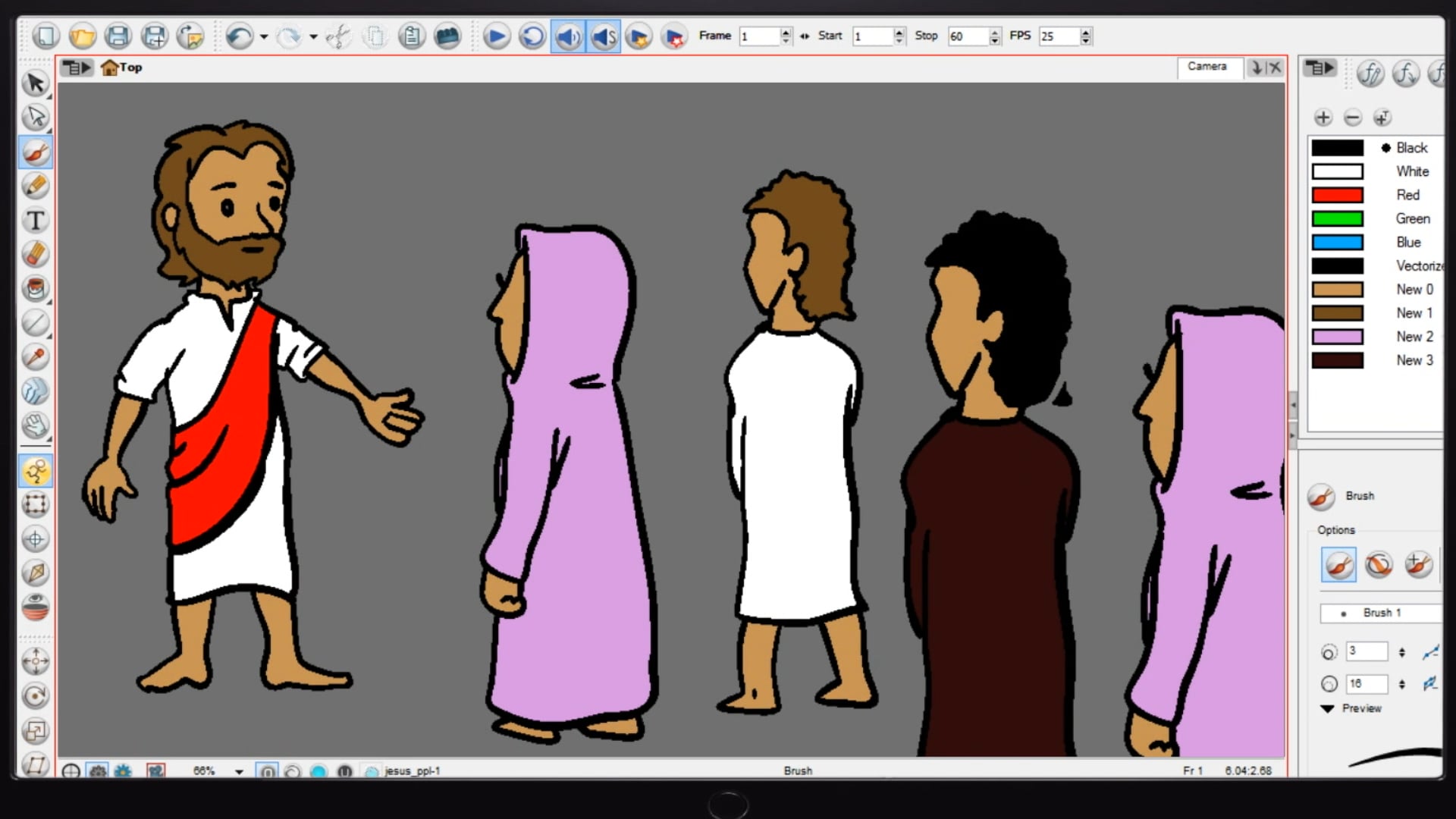Click the Top scene home breadcrumb
Viewport: 1456px width, 819px height.
tap(122, 67)
